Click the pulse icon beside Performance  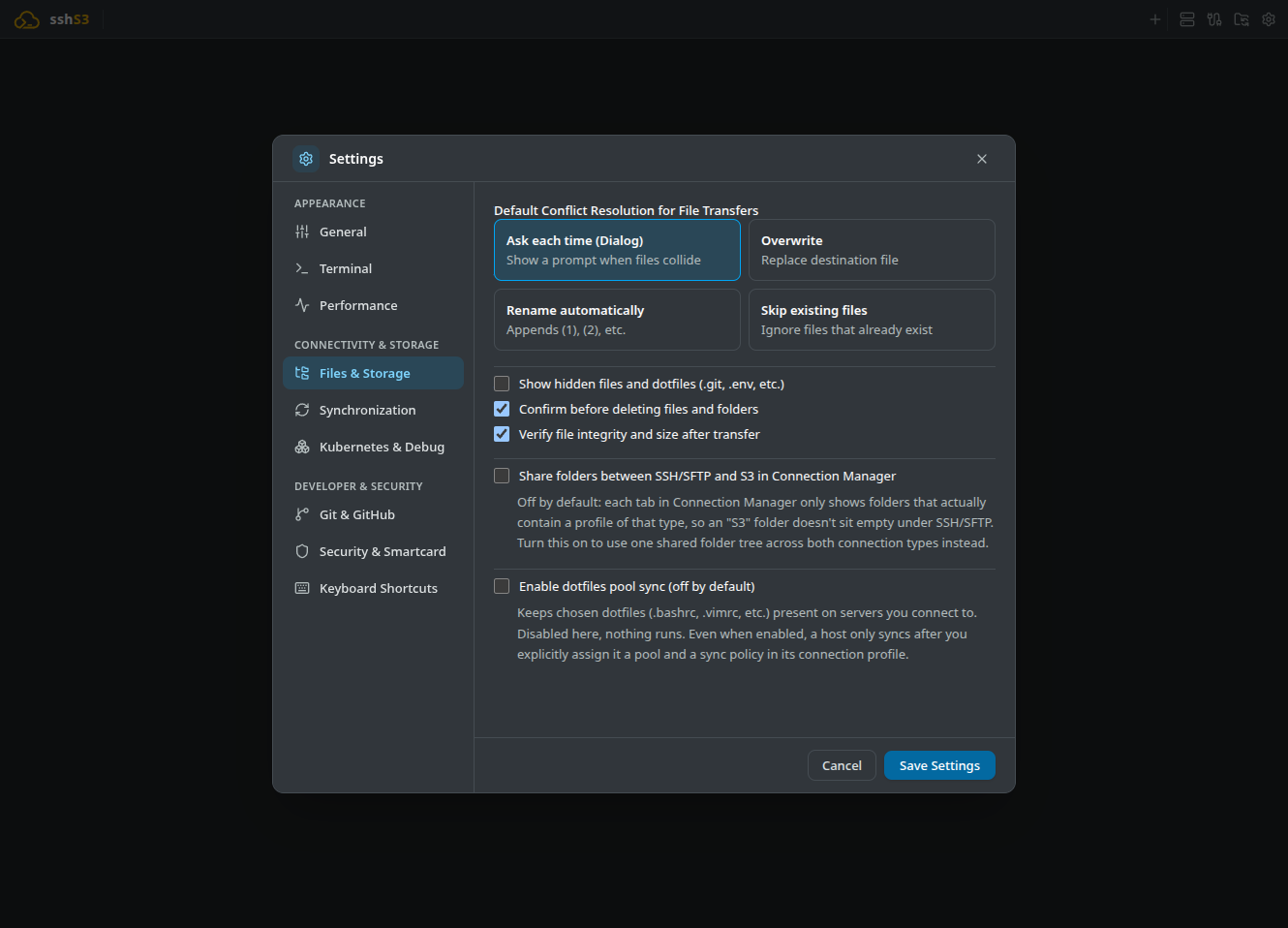pyautogui.click(x=302, y=306)
